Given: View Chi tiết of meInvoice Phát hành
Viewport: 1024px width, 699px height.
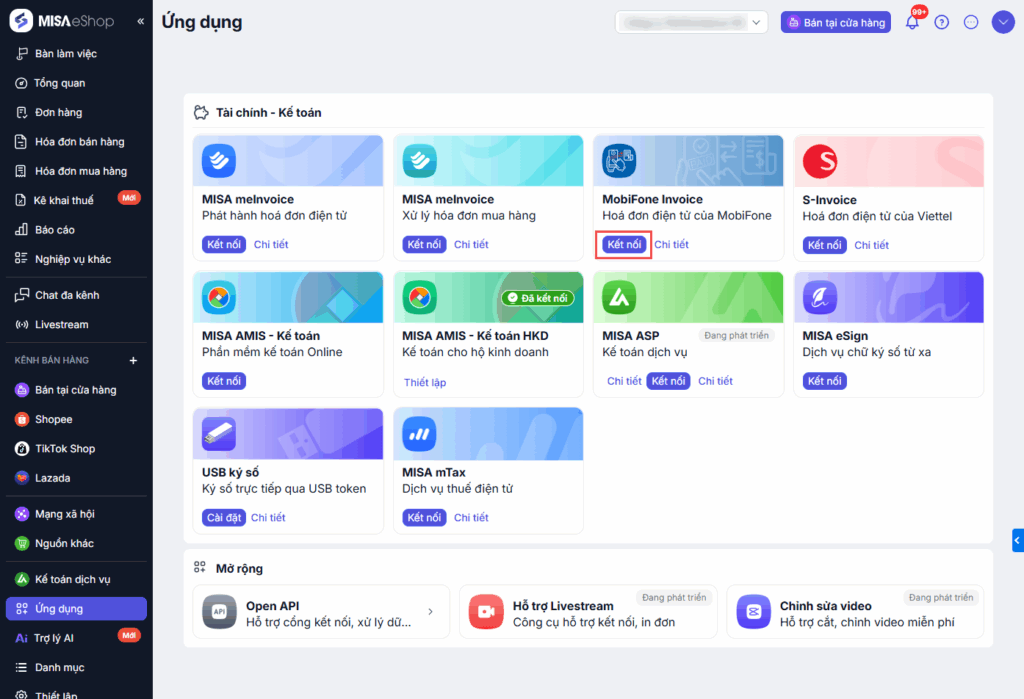Looking at the screenshot, I should [x=271, y=244].
